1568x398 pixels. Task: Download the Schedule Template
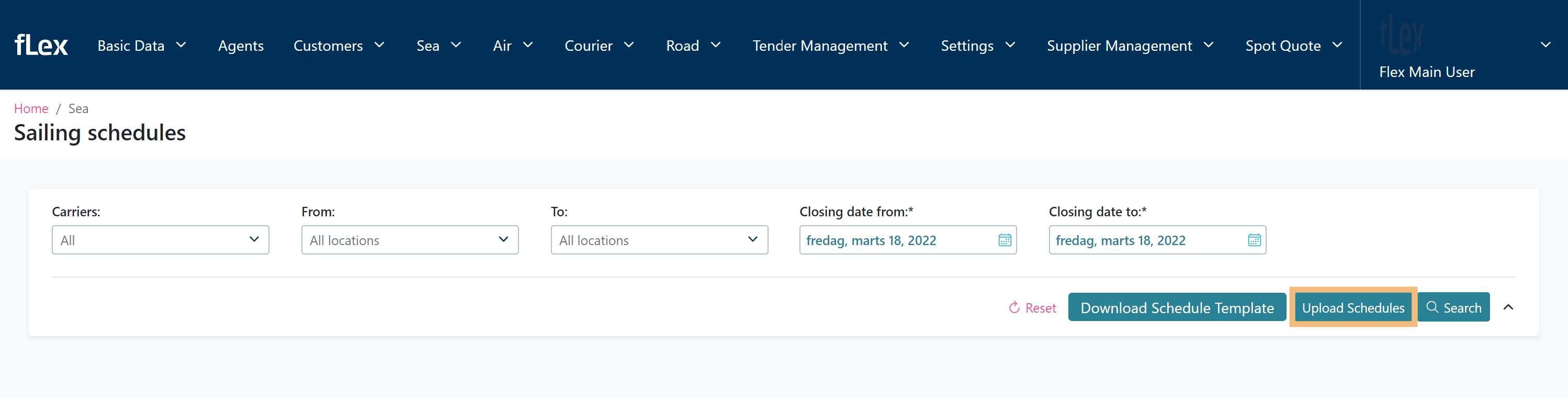pyautogui.click(x=1177, y=307)
